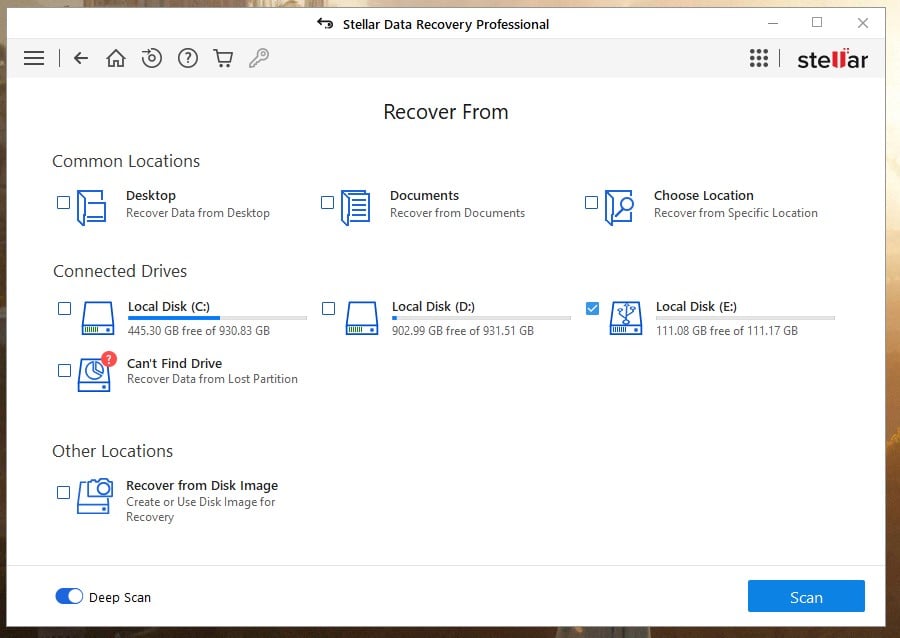Check the Choose Location checkbox
The height and width of the screenshot is (638, 900).
pos(591,202)
